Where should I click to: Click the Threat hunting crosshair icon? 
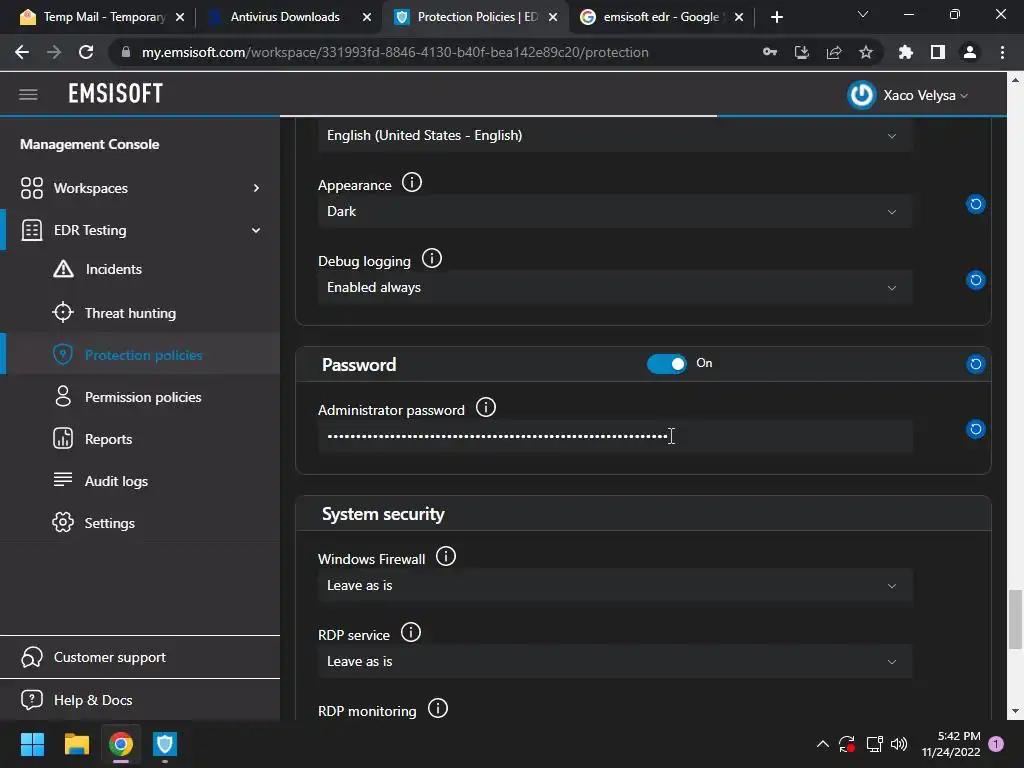pyautogui.click(x=63, y=312)
